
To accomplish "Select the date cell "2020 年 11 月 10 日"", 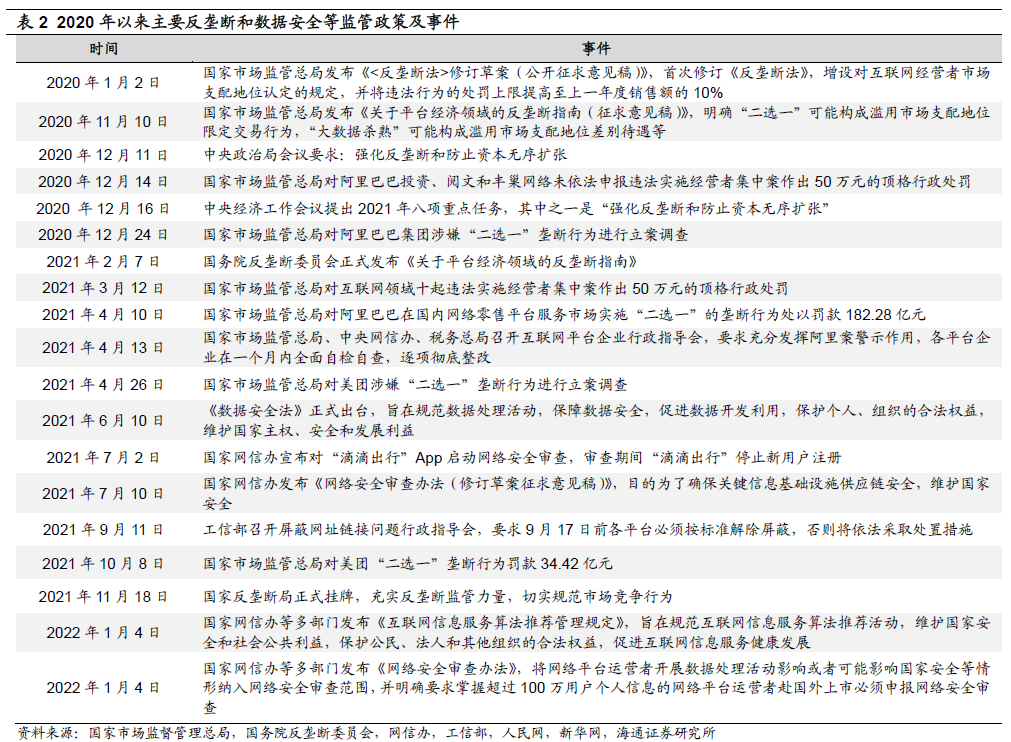I will [x=103, y=121].
